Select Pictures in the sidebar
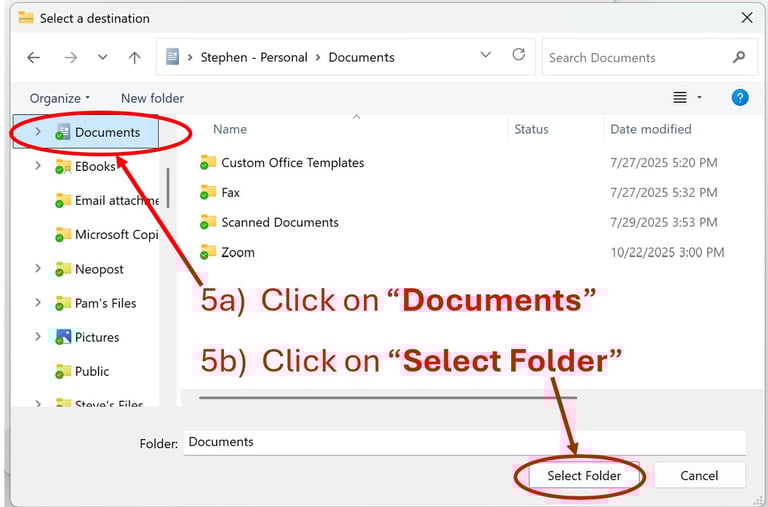Image resolution: width=768 pixels, height=507 pixels. 97,337
